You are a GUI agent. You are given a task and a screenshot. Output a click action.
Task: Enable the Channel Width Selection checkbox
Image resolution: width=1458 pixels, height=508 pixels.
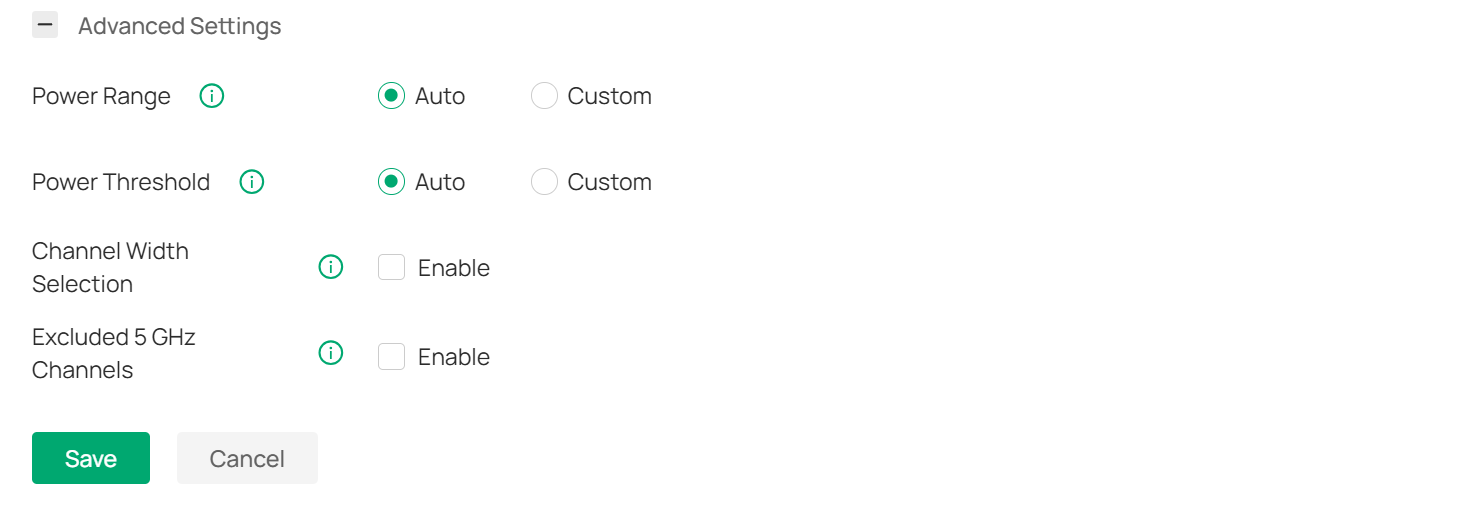(391, 267)
